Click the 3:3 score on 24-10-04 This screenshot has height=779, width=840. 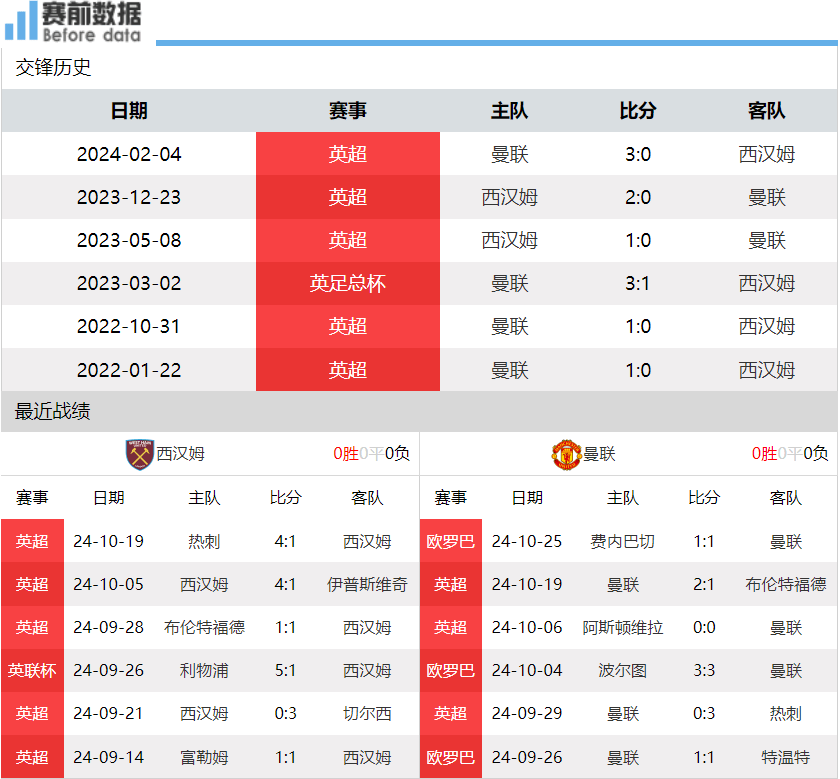[x=704, y=670]
